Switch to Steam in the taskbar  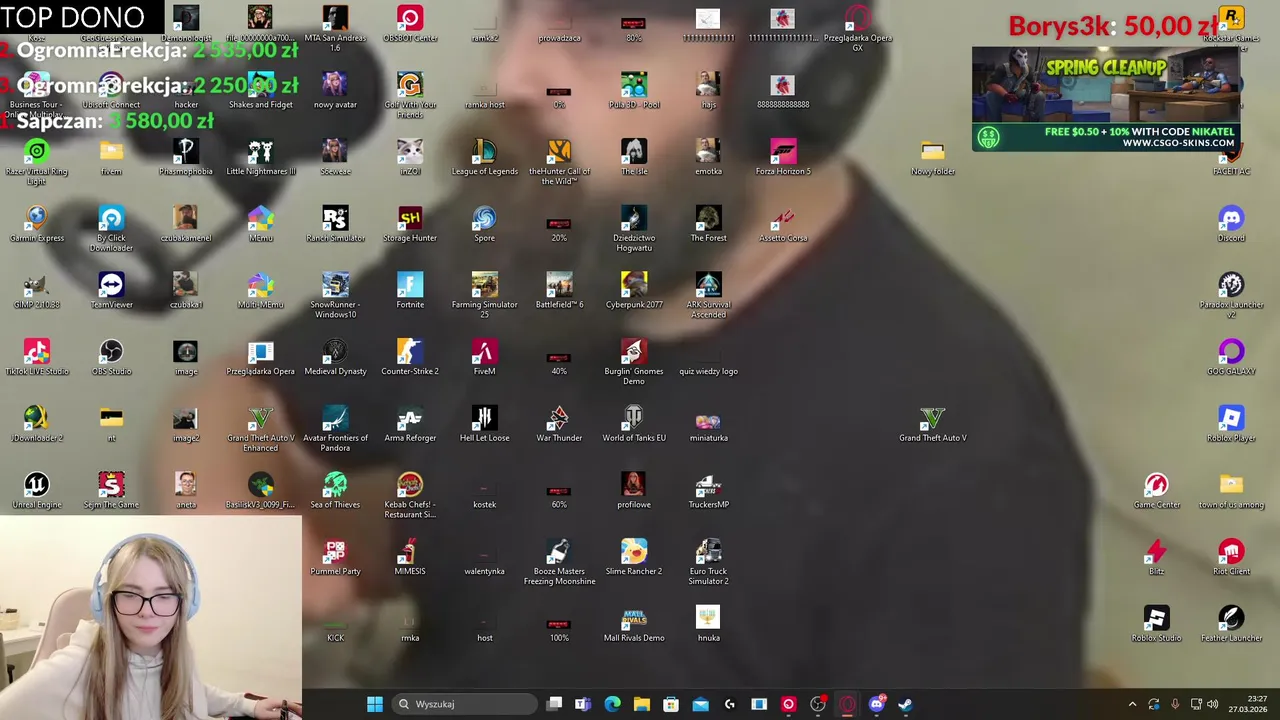(905, 704)
